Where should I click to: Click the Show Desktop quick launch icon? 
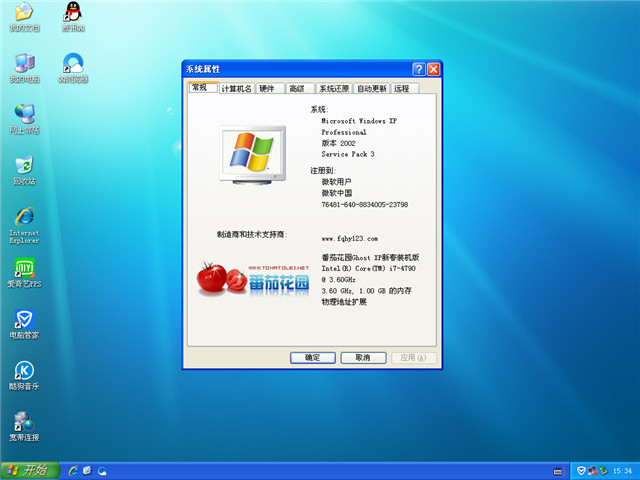87,471
